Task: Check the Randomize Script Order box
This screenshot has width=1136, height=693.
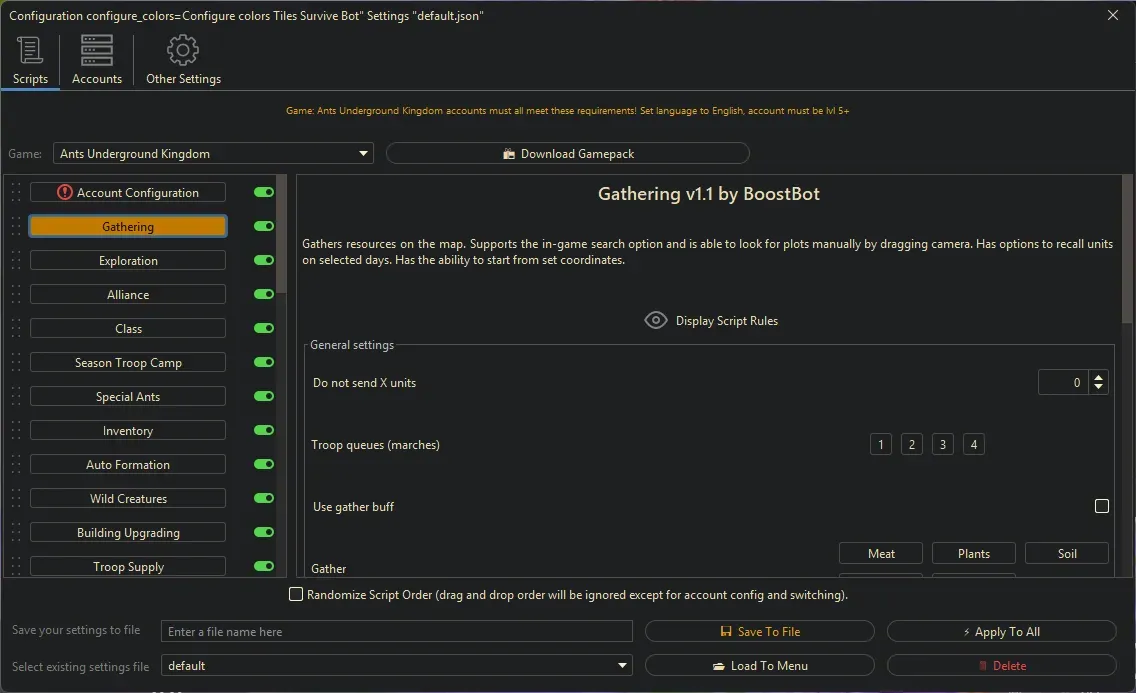Action: coord(296,595)
